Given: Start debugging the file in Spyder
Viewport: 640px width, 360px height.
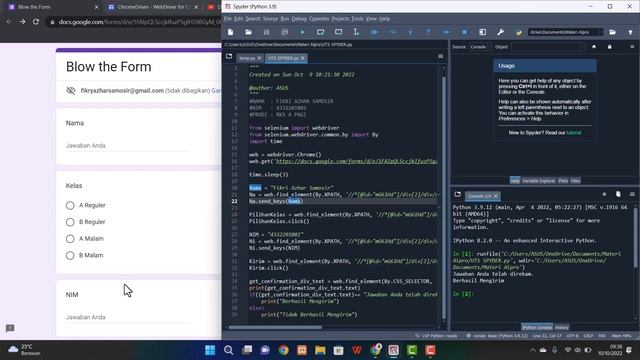Looking at the screenshot, I should (x=374, y=32).
